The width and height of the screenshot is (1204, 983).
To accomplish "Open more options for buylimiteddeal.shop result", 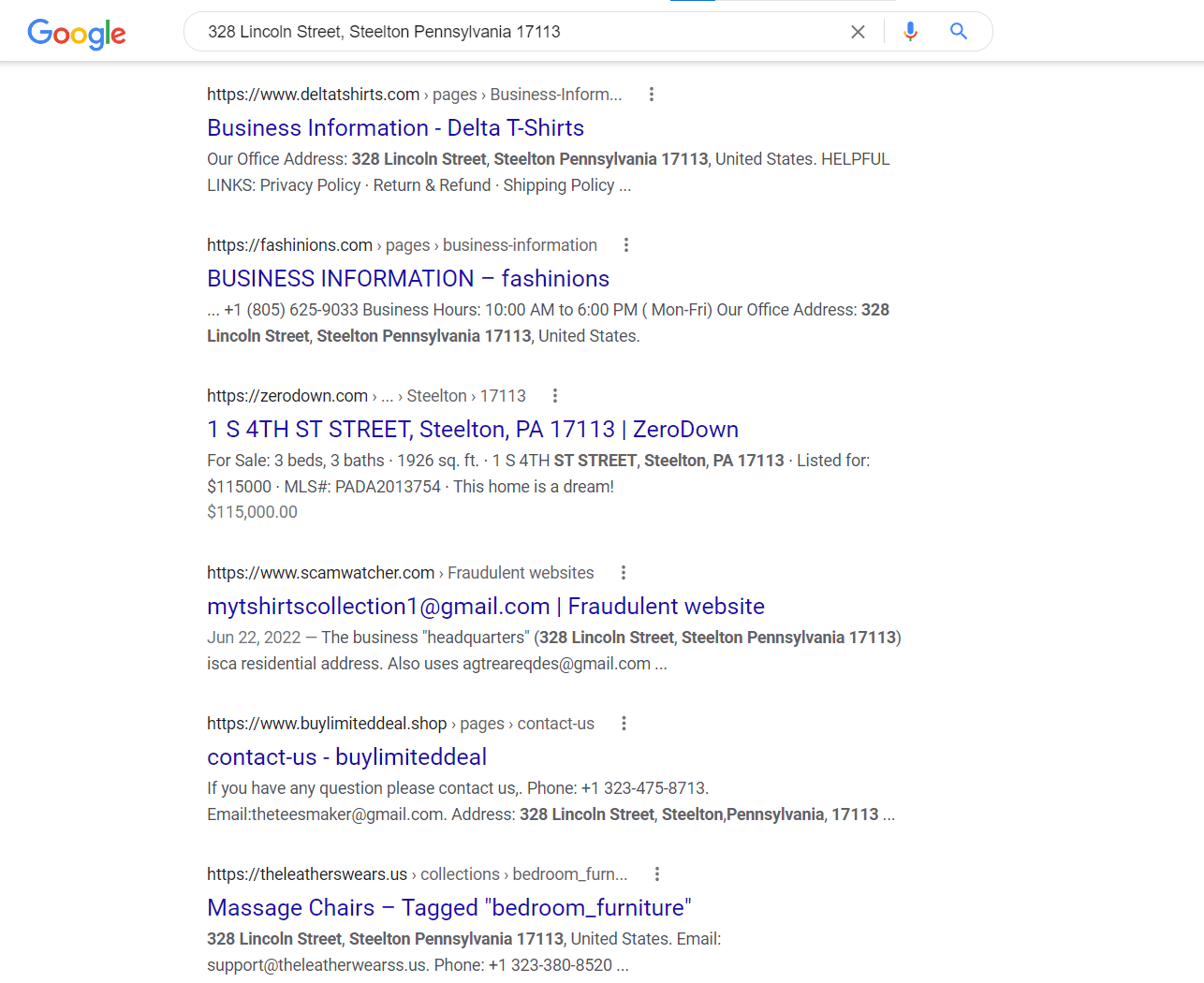I will click(x=624, y=724).
